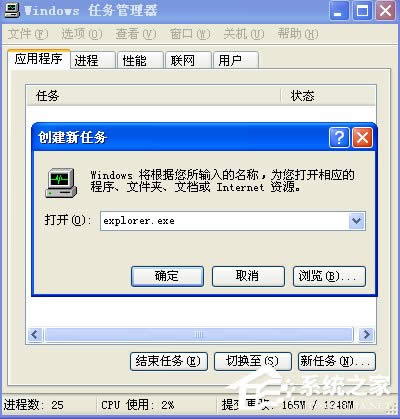Open the 关机(U) menu
Screen dimensions: 400x419
pos(244,34)
